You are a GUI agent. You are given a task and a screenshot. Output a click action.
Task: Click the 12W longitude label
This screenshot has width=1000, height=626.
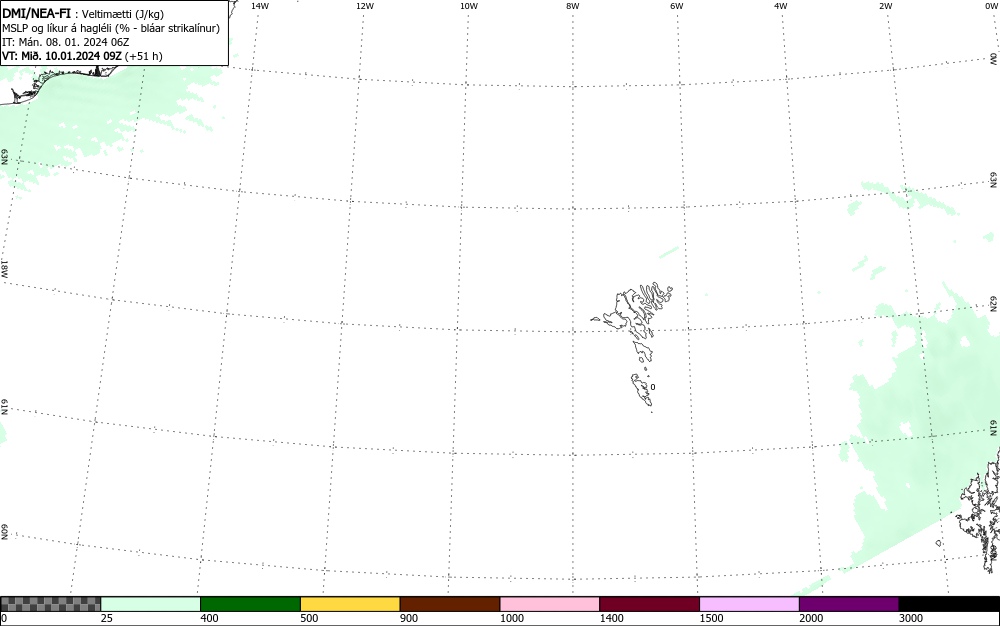click(x=365, y=6)
